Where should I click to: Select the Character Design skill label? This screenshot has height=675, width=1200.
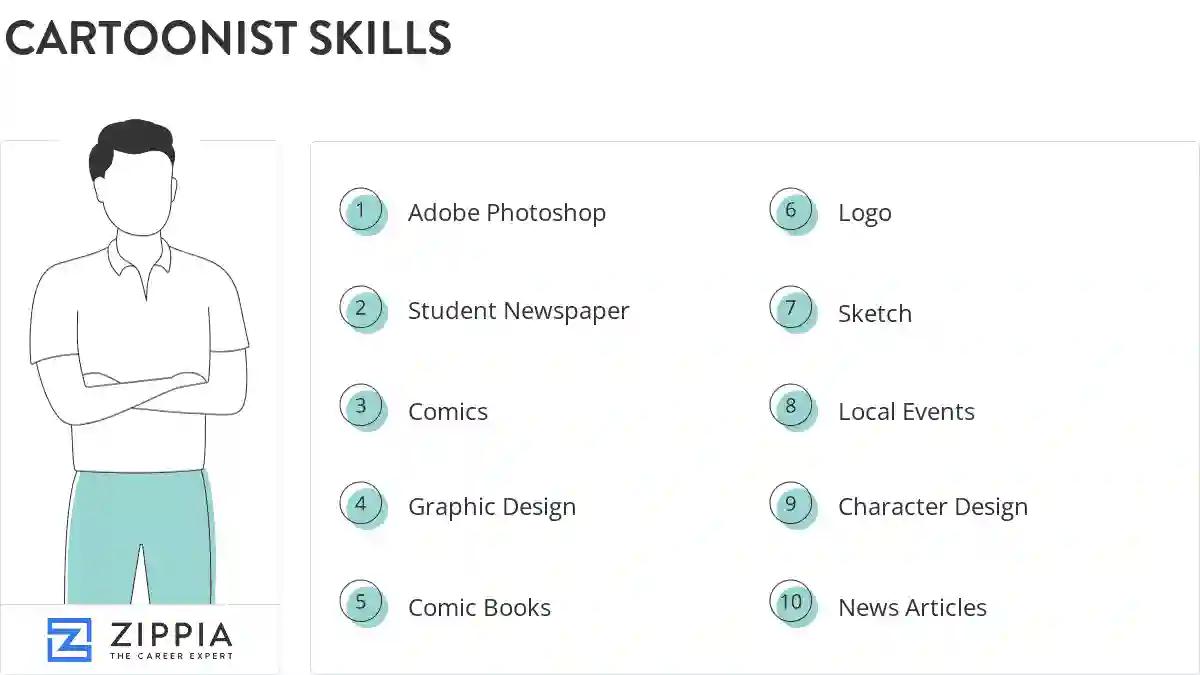932,507
